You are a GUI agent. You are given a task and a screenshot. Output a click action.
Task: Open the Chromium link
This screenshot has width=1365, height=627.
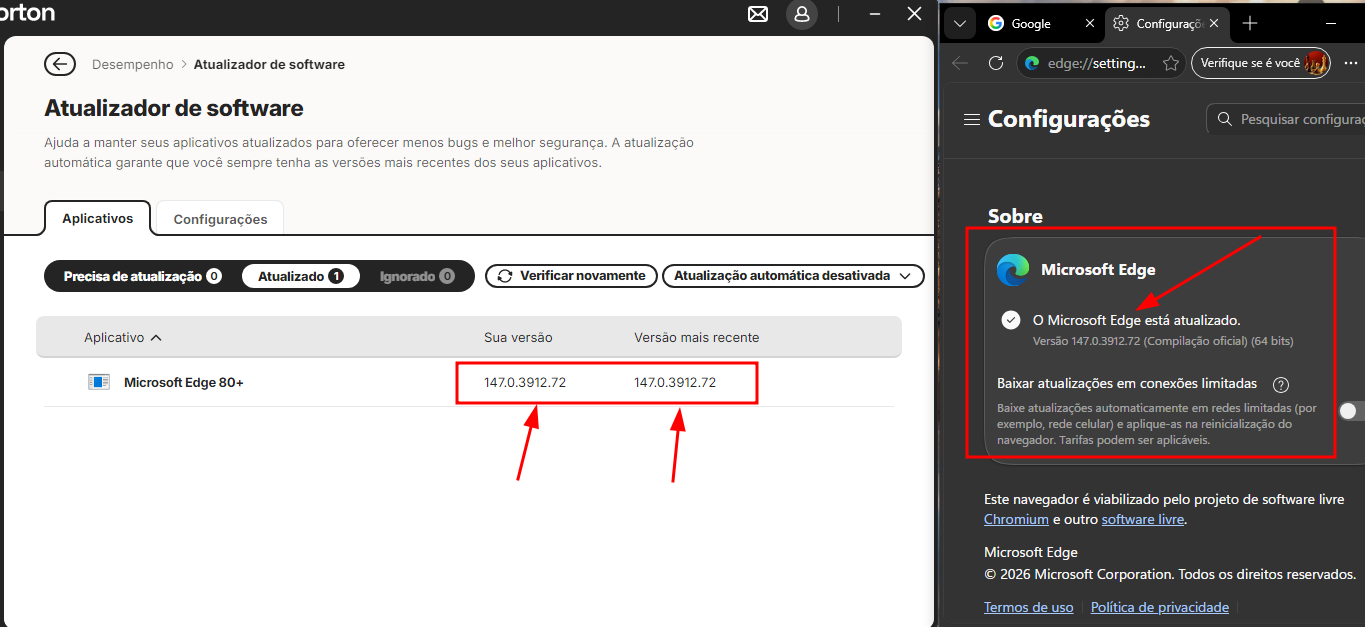1016,520
